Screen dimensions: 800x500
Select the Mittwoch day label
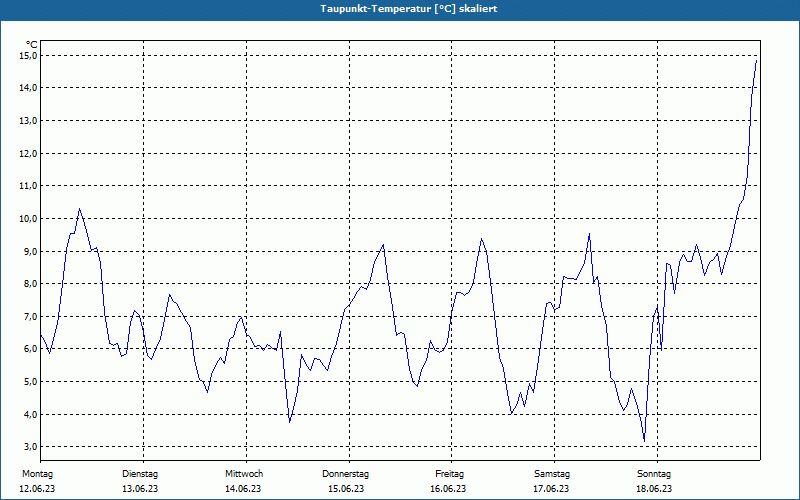point(244,474)
